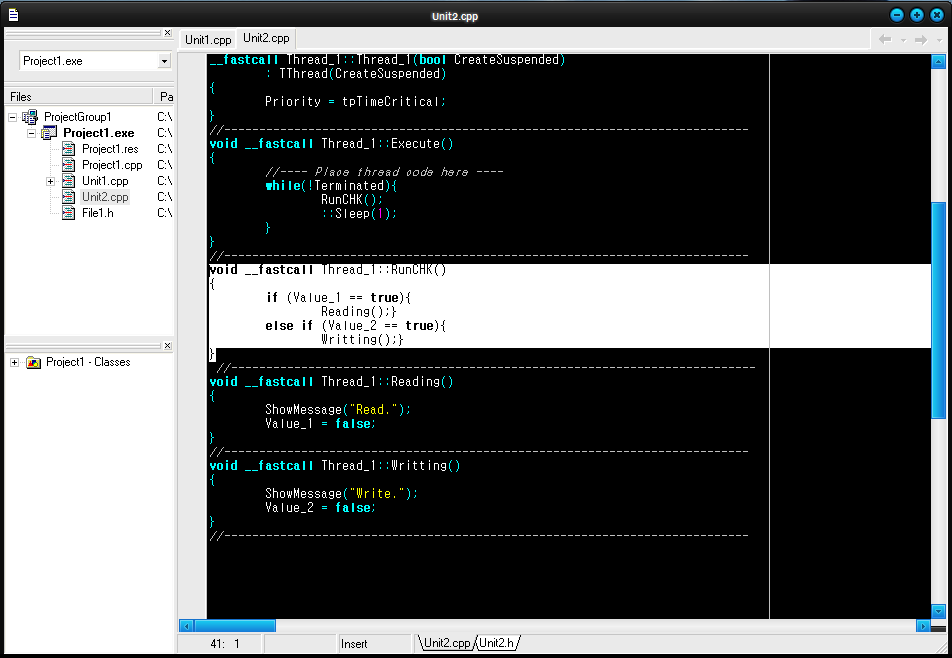
Task: Click the Project1 - Classes folder icon
Action: [x=33, y=362]
